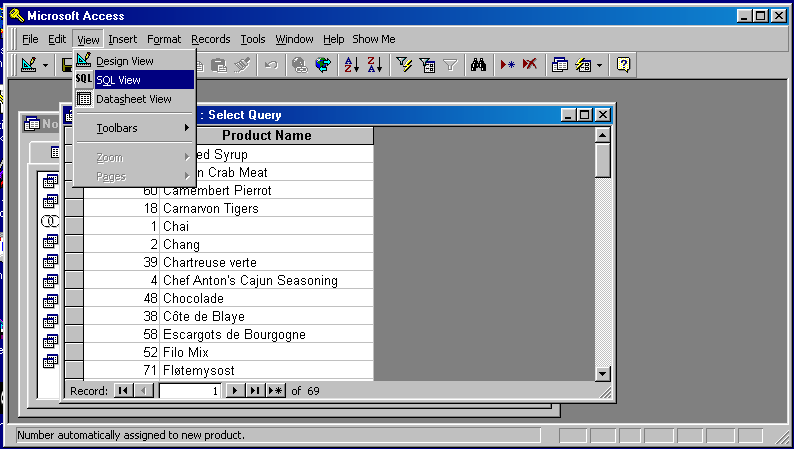Click Filter By Form icon

(x=427, y=65)
